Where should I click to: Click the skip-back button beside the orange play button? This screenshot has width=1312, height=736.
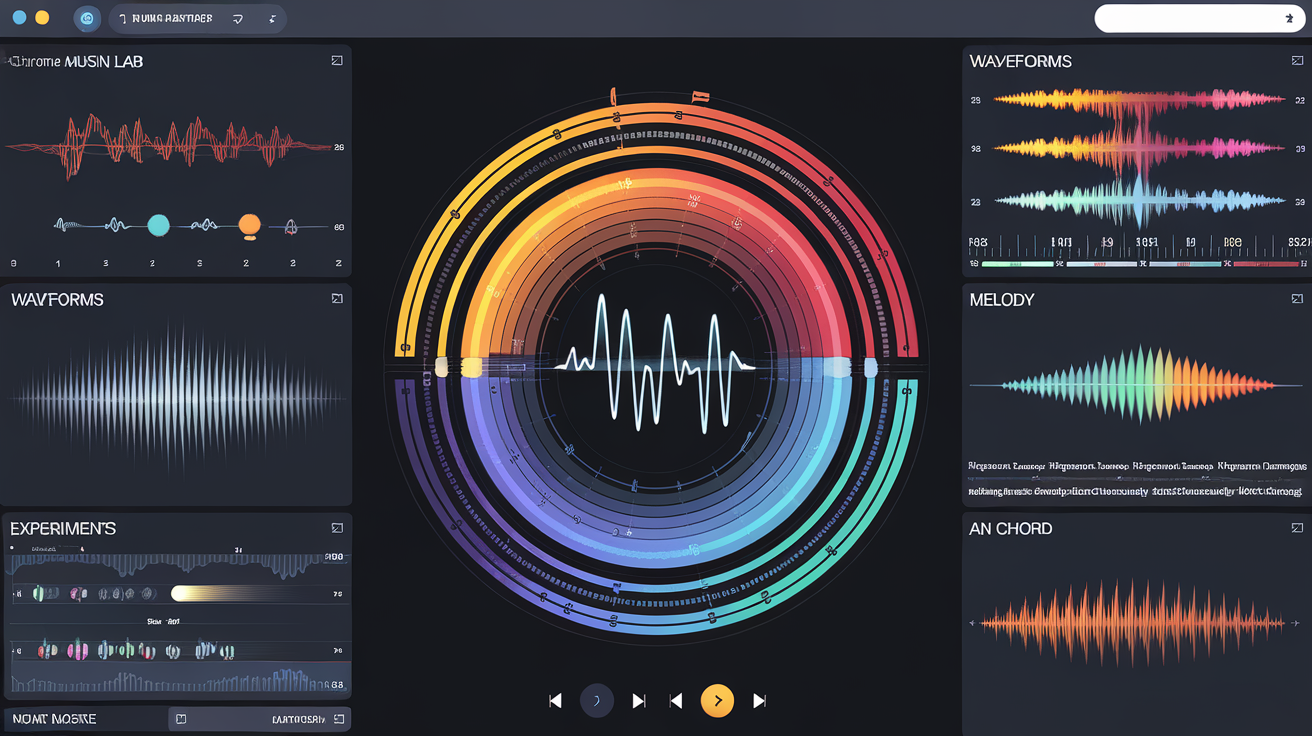676,701
